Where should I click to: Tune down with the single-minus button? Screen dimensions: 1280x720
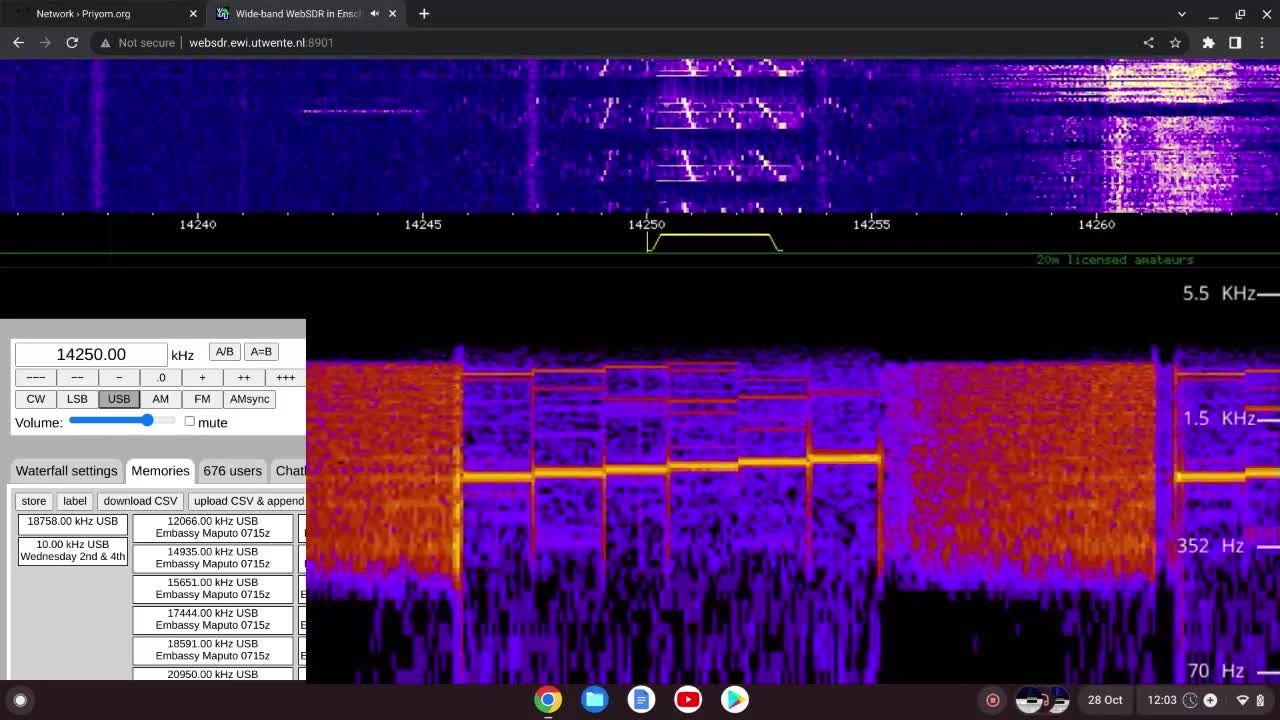click(119, 377)
